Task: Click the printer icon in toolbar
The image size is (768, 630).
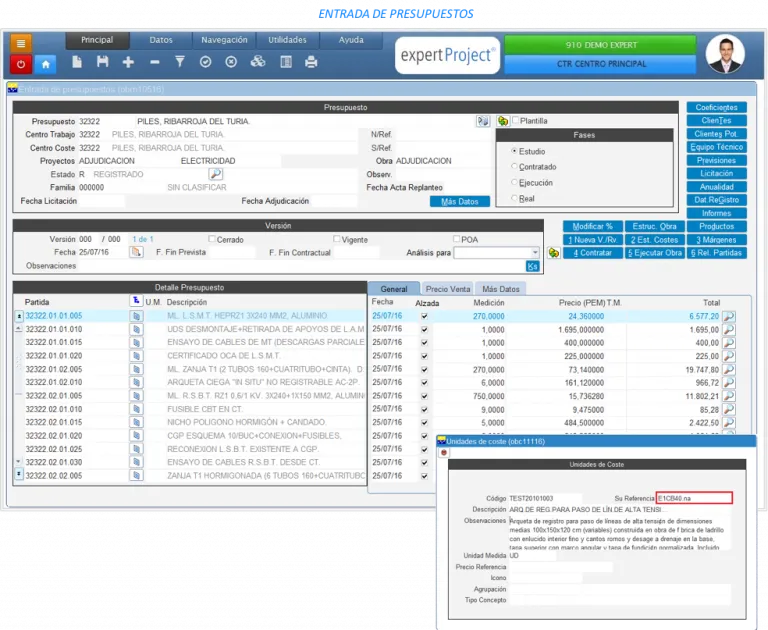Action: click(x=311, y=62)
